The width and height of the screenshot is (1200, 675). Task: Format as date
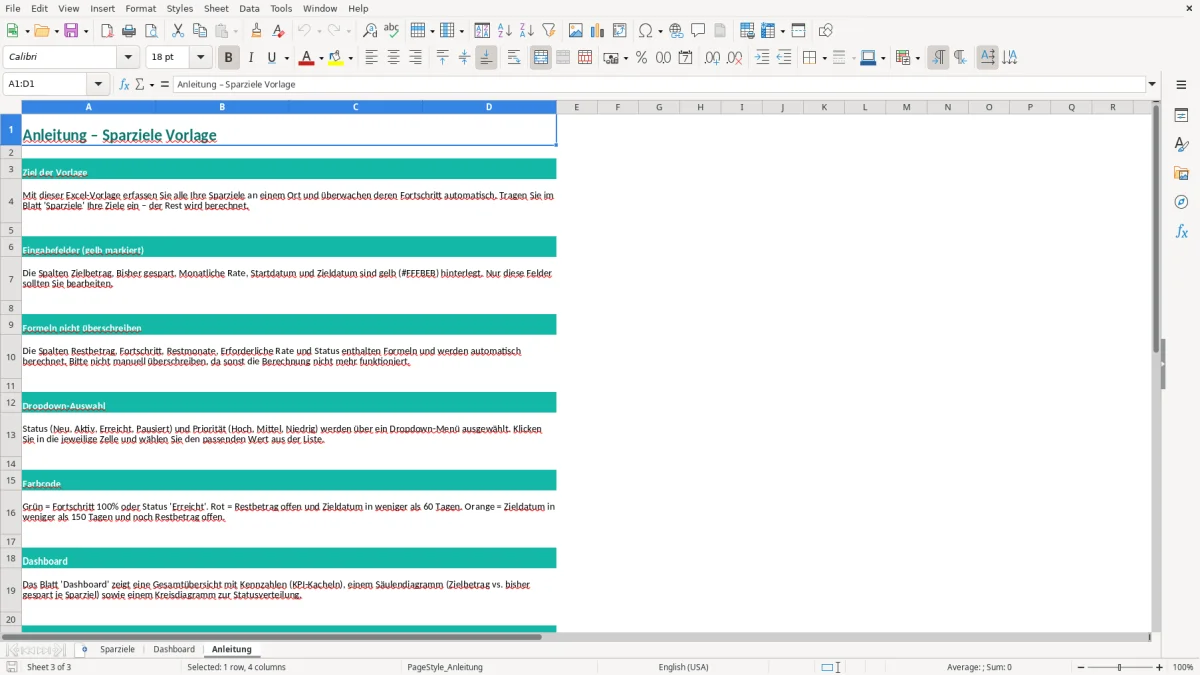coord(685,58)
